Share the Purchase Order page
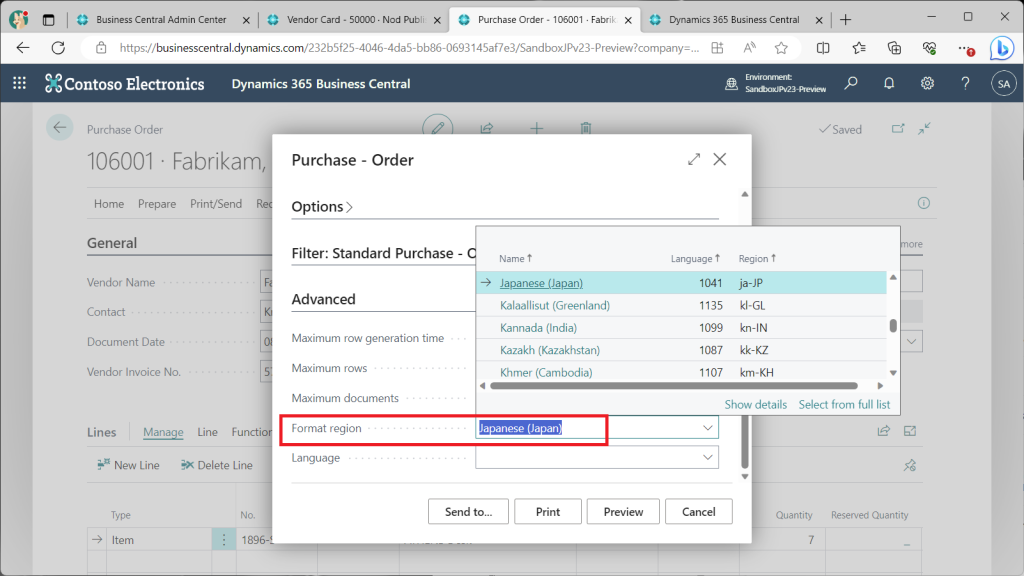The height and width of the screenshot is (576, 1024). point(487,128)
